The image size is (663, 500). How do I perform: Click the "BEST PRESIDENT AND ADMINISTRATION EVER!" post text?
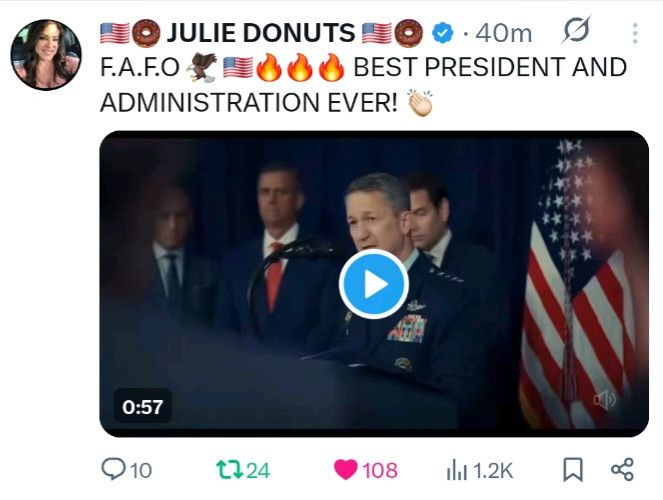490,68
